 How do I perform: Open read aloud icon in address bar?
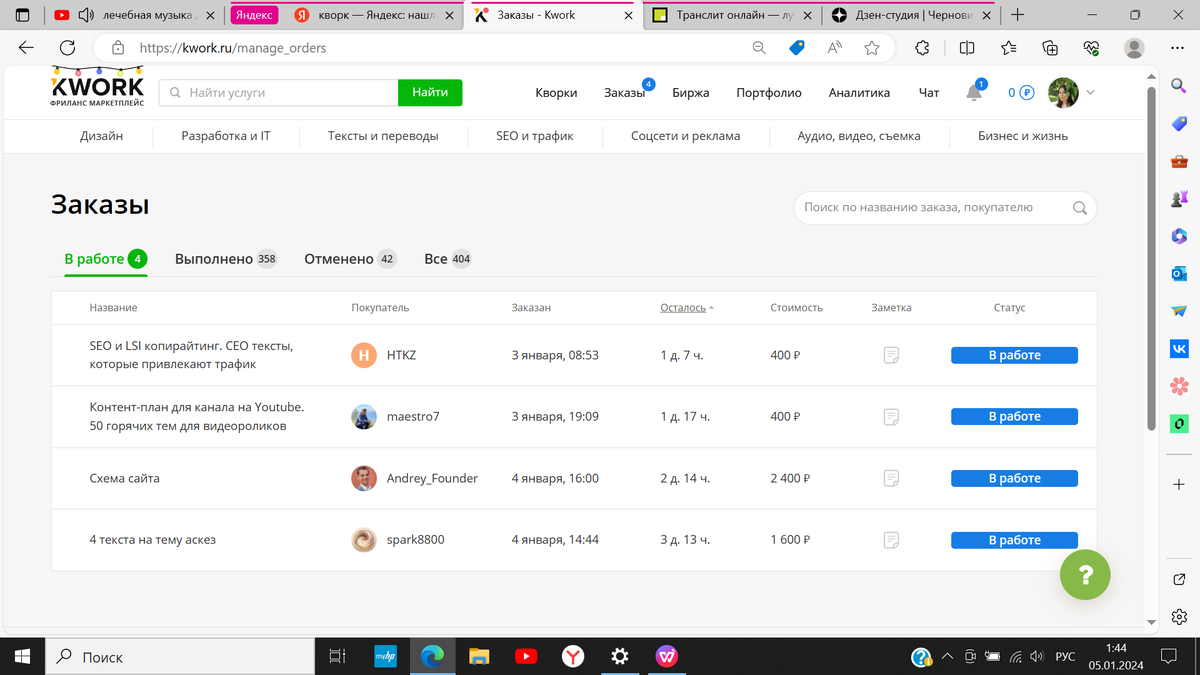pos(835,47)
